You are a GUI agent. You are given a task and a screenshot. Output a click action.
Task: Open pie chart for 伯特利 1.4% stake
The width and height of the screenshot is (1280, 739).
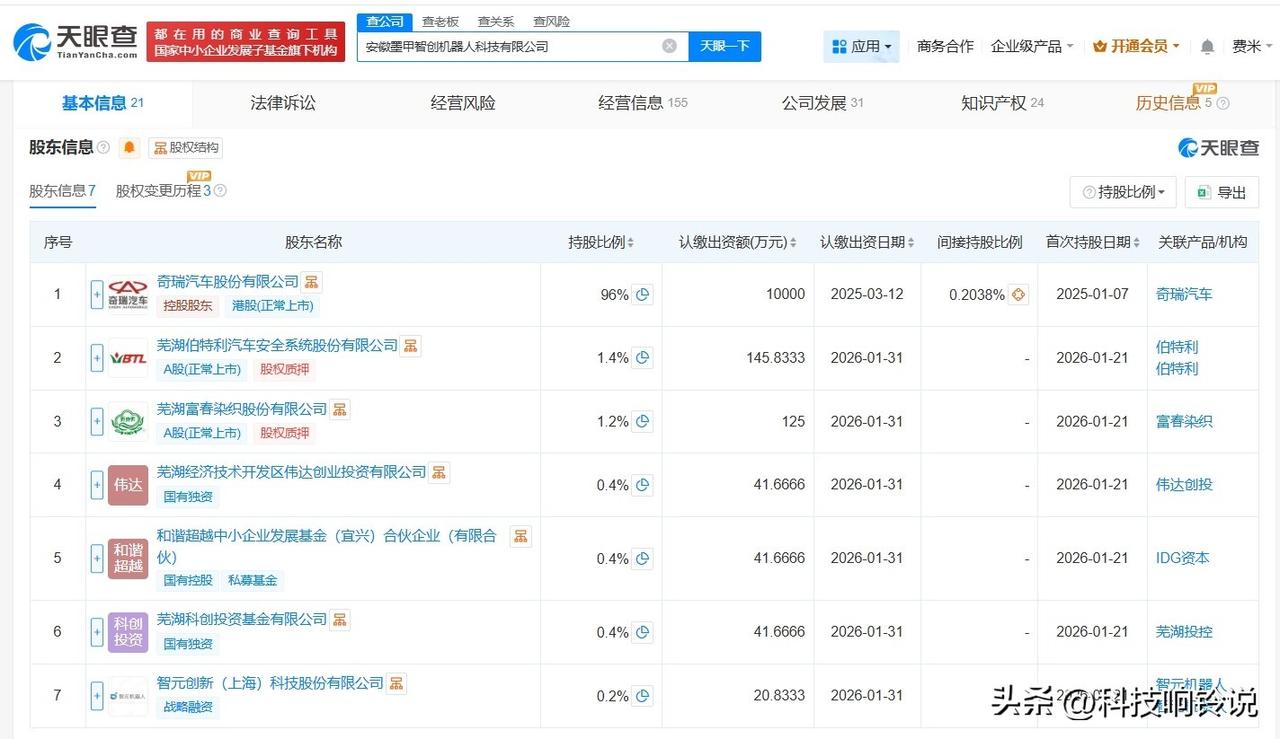click(643, 358)
